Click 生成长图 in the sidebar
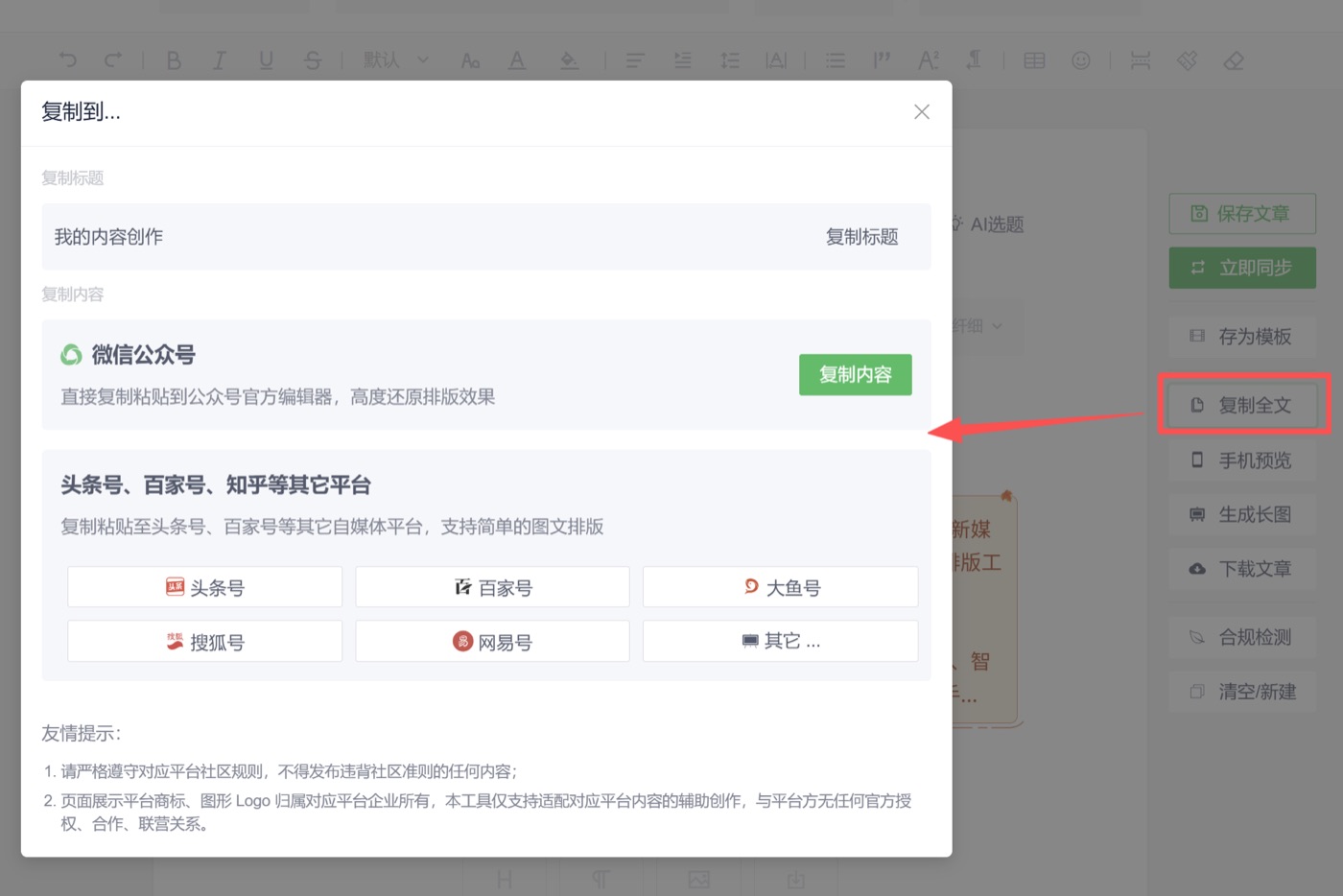 click(x=1241, y=515)
